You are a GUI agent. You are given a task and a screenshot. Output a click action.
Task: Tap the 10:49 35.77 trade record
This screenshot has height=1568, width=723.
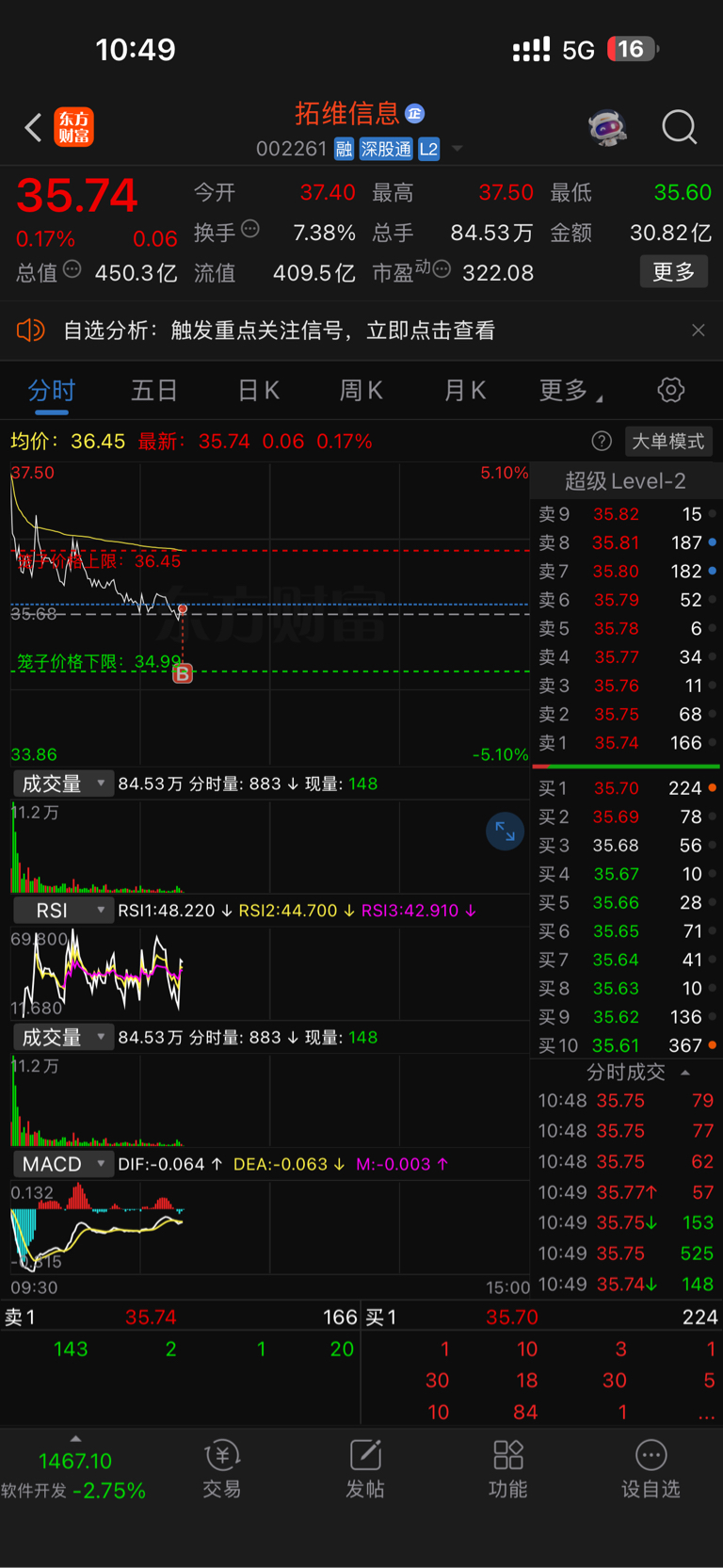(x=625, y=1192)
